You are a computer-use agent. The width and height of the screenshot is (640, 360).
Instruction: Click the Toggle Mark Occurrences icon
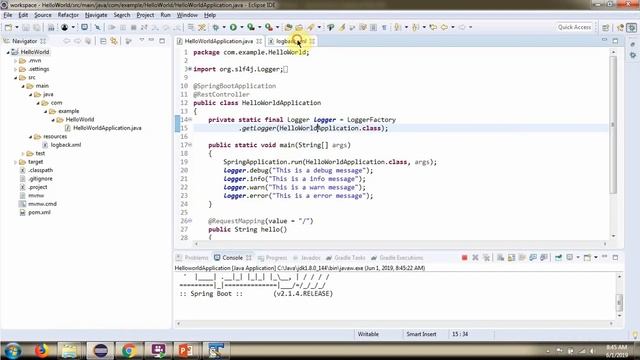[x=342, y=27]
